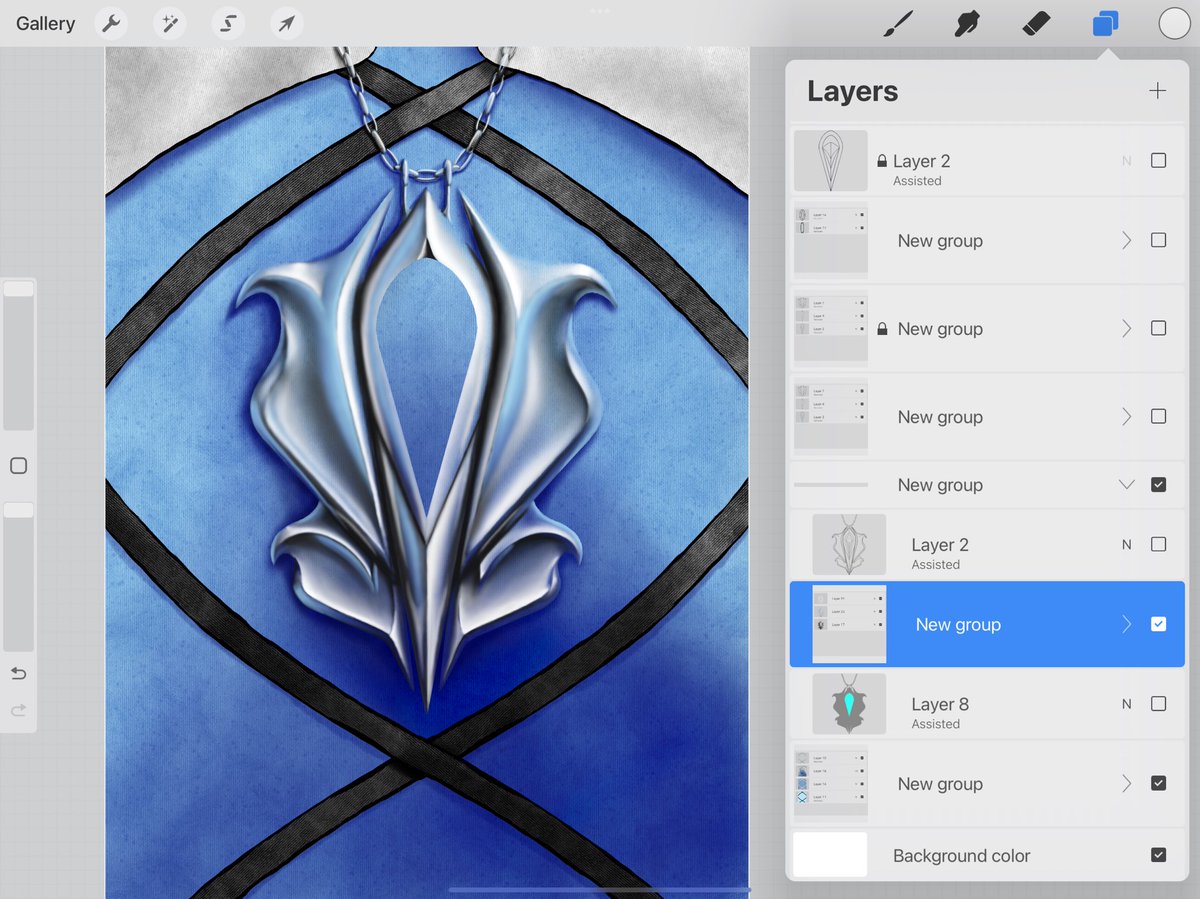The height and width of the screenshot is (899, 1200).
Task: Show Layer 8 with its visibility checkbox
Action: [x=1158, y=704]
